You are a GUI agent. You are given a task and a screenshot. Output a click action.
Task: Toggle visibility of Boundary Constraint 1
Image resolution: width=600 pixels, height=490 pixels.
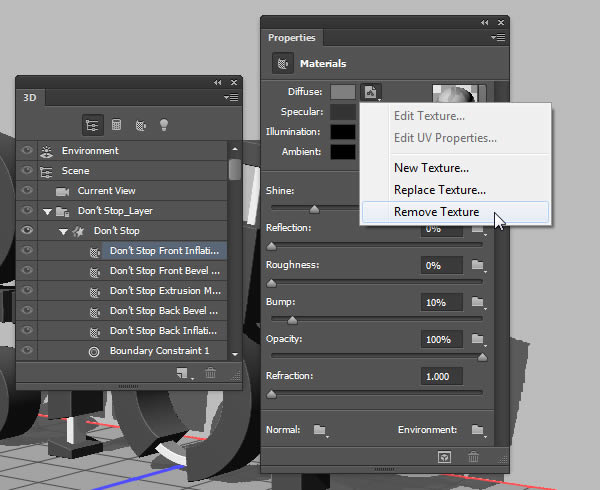[27, 350]
